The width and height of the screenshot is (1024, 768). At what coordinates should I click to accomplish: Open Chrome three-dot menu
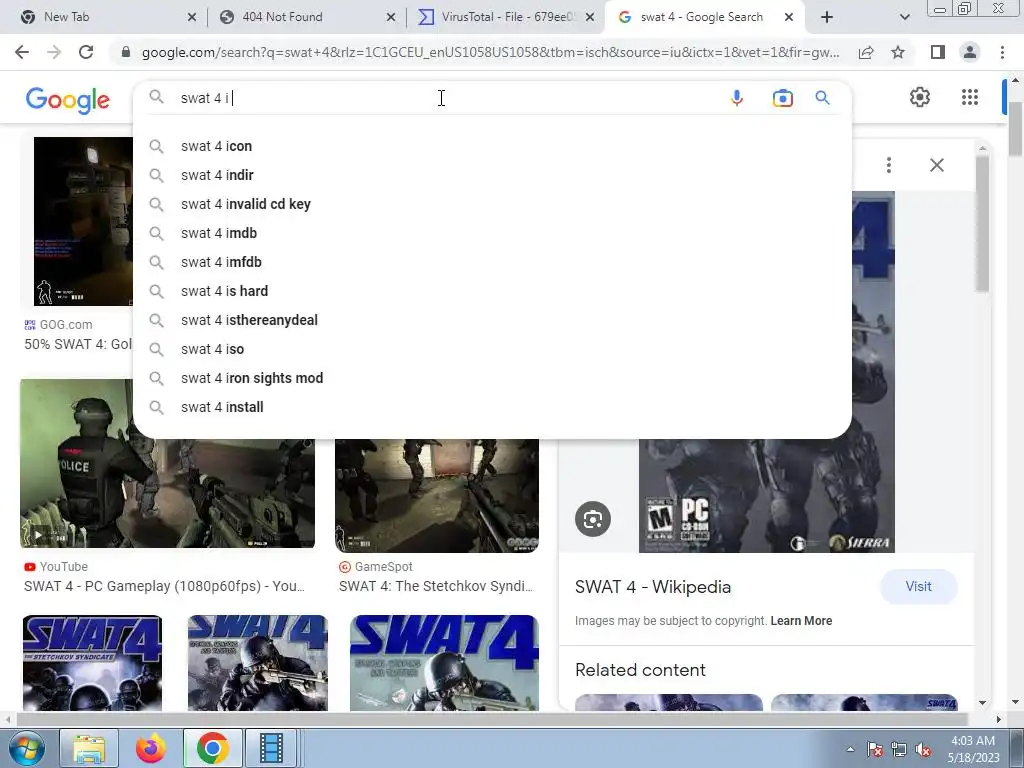click(1002, 52)
